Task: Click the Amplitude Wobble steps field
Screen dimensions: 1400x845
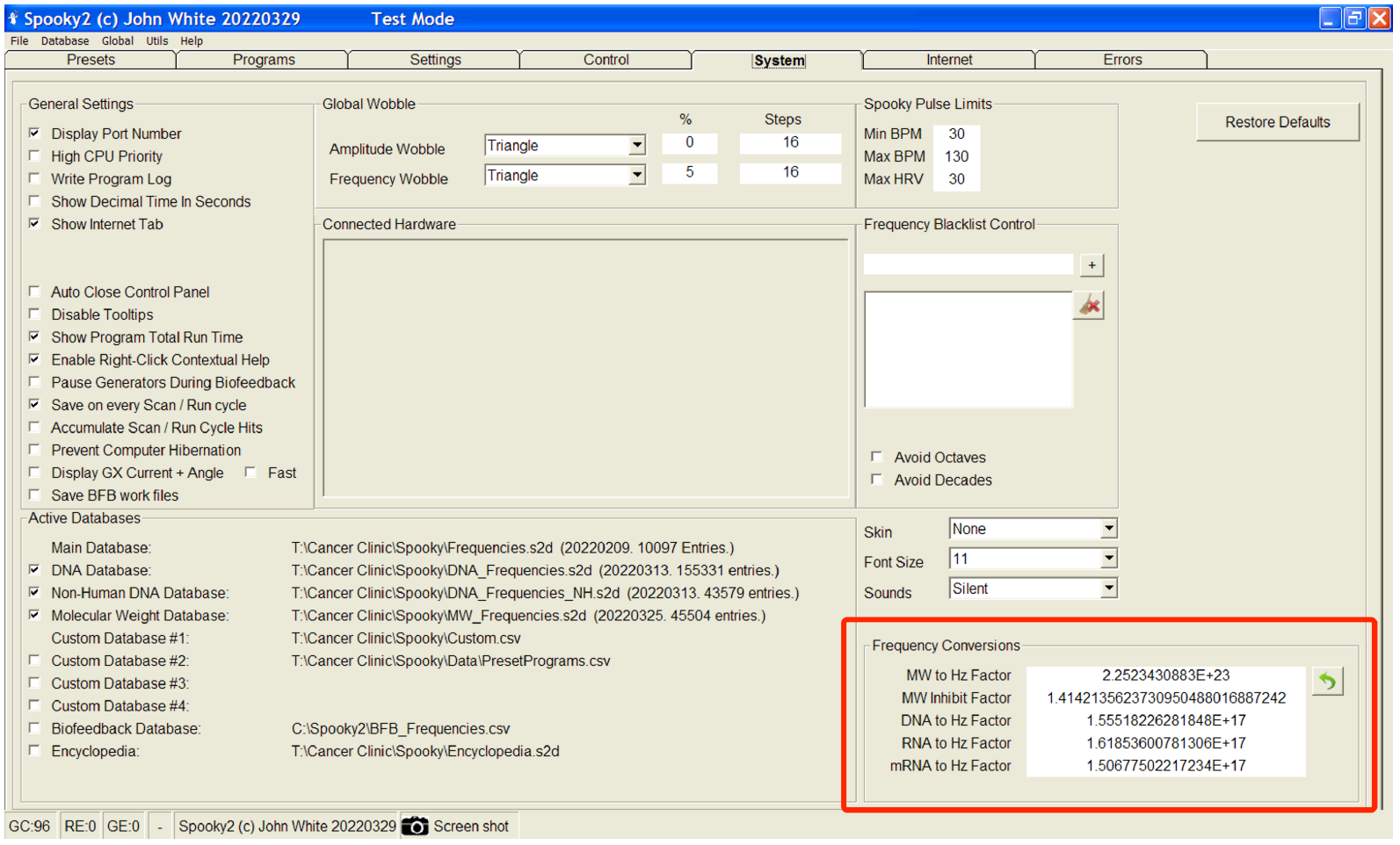Action: tap(791, 142)
